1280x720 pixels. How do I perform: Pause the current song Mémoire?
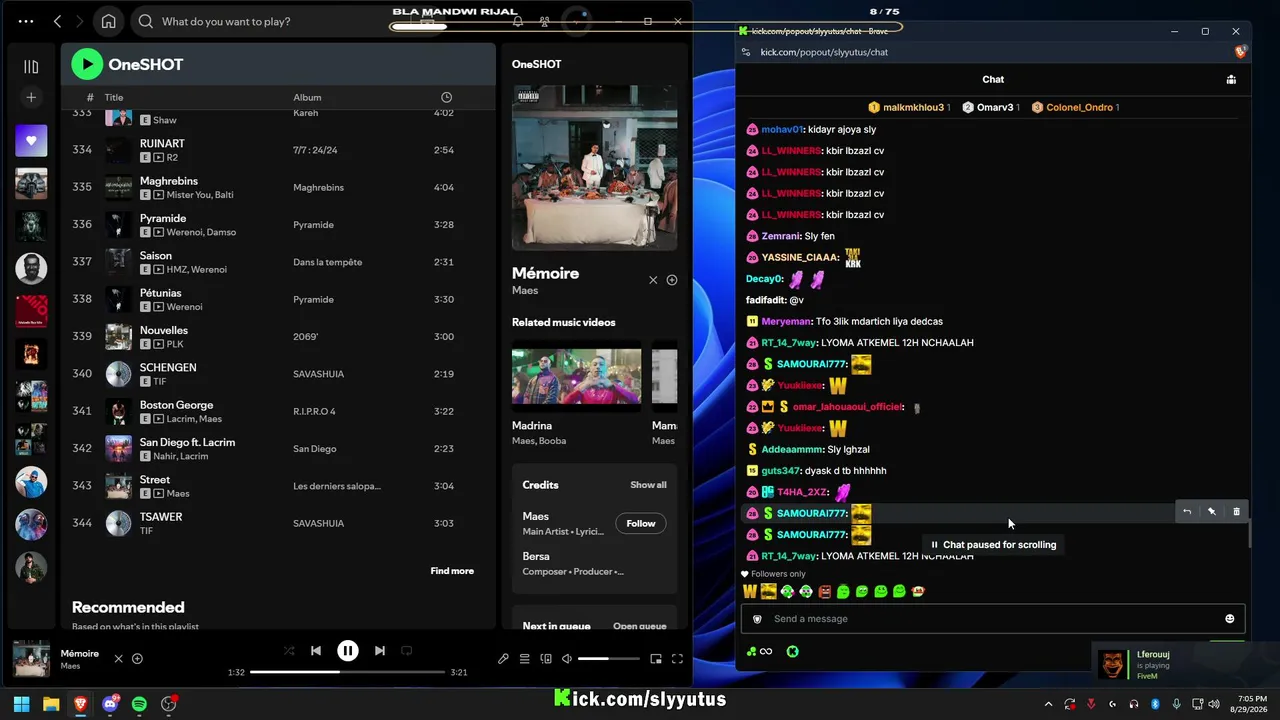pyautogui.click(x=347, y=651)
